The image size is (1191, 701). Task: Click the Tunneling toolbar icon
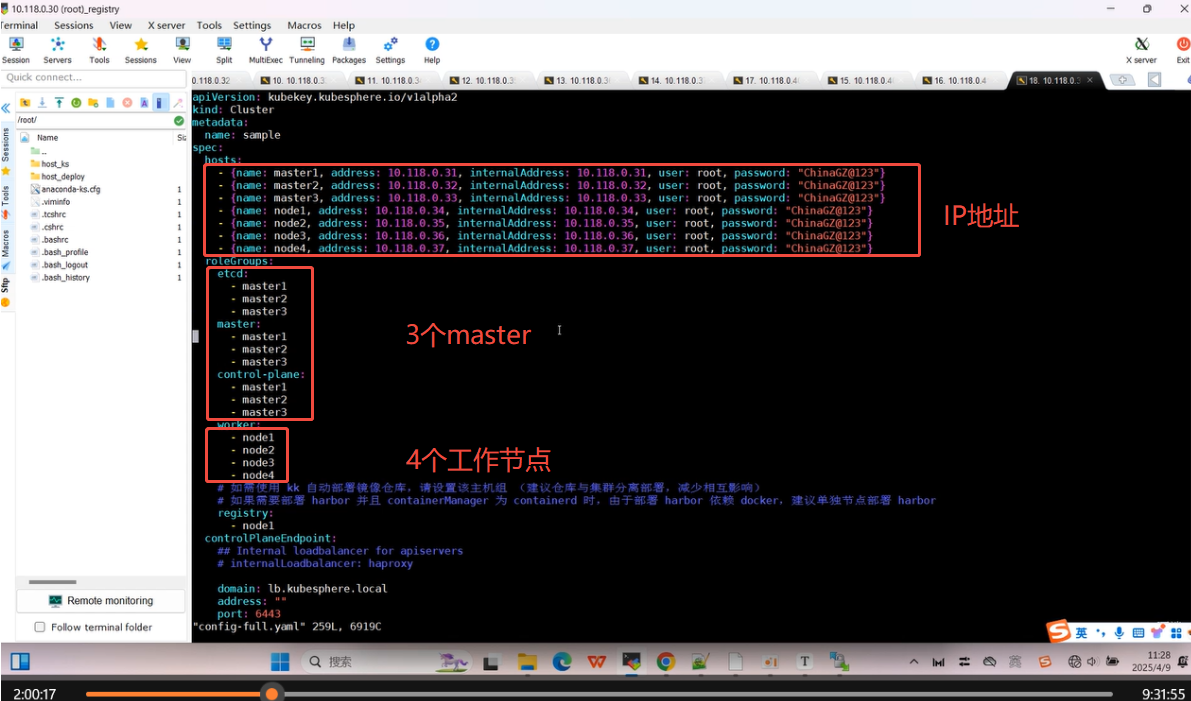pyautogui.click(x=307, y=46)
